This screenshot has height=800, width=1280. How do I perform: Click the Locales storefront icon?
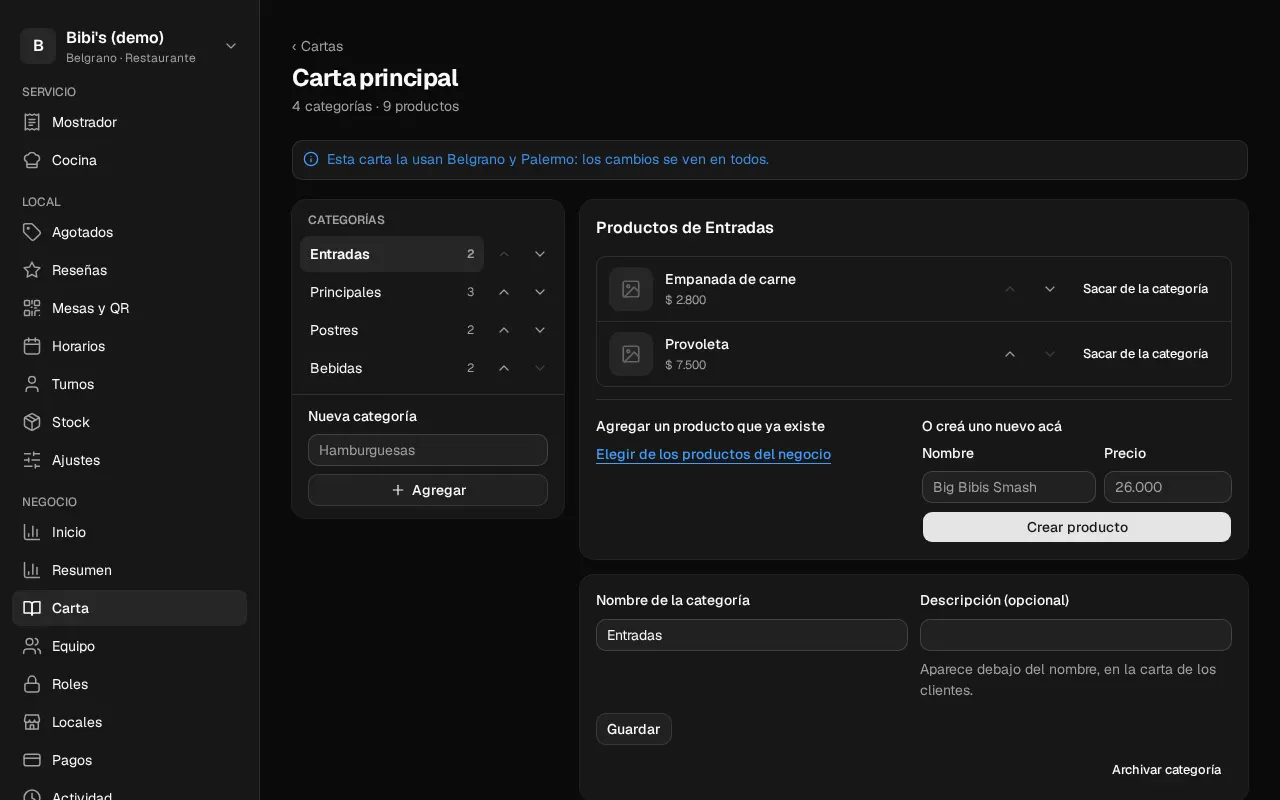coord(32,722)
